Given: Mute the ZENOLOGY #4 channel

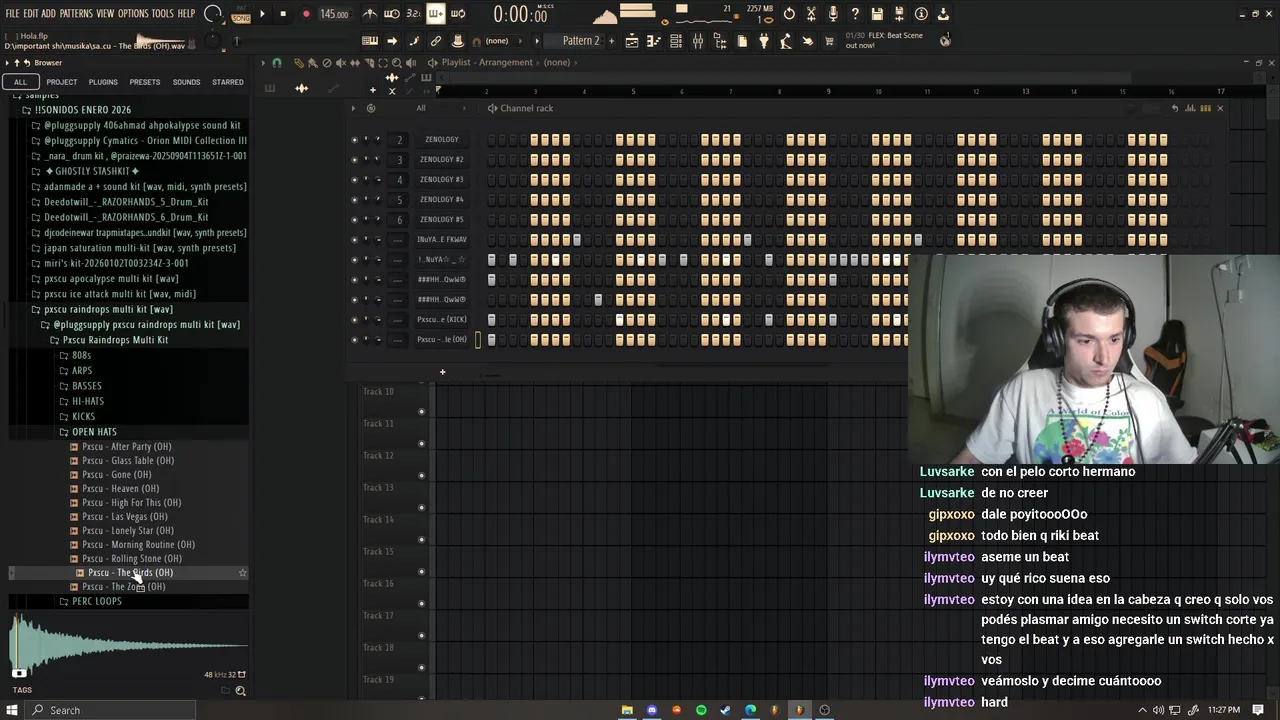Looking at the screenshot, I should point(354,200).
